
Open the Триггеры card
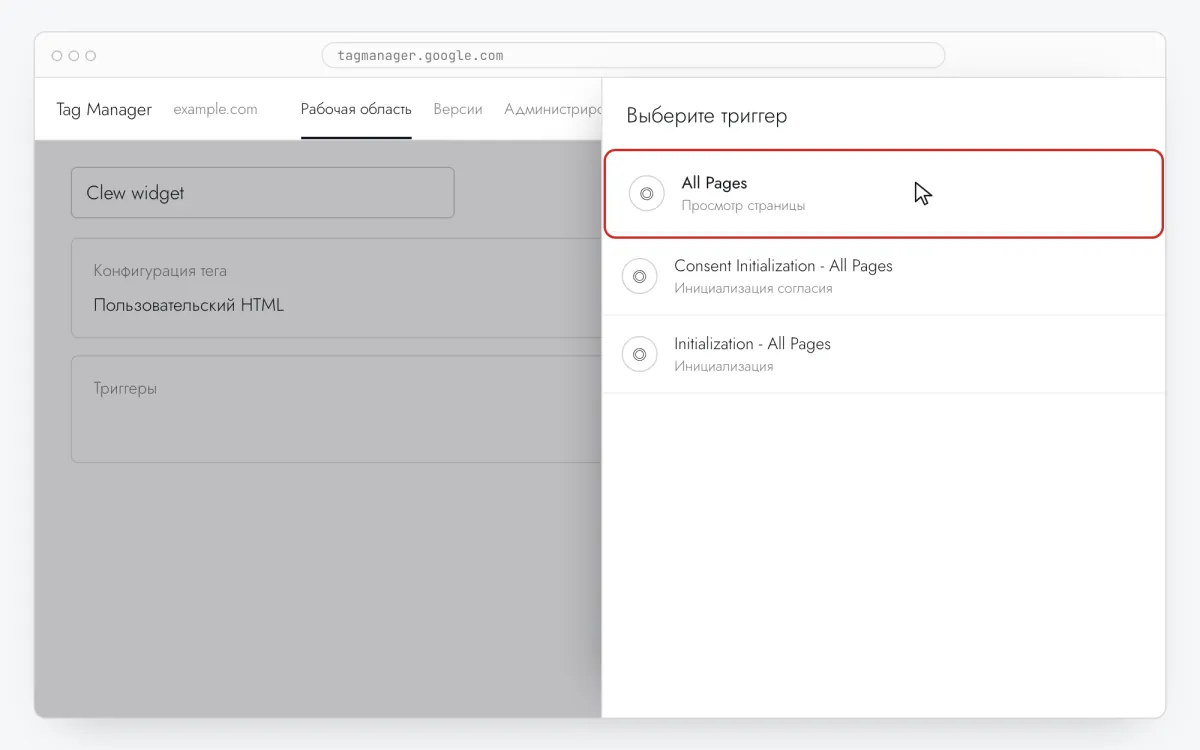[336, 409]
